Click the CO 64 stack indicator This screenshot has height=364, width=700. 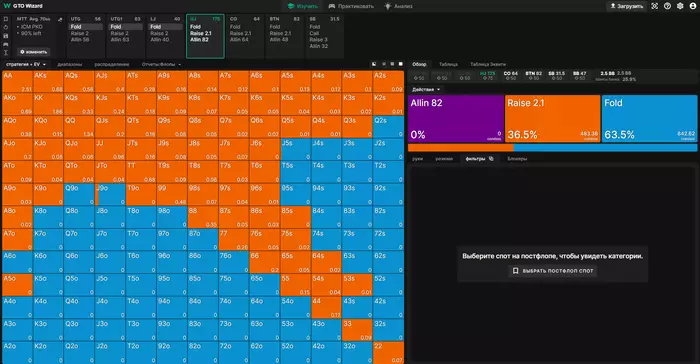(511, 75)
